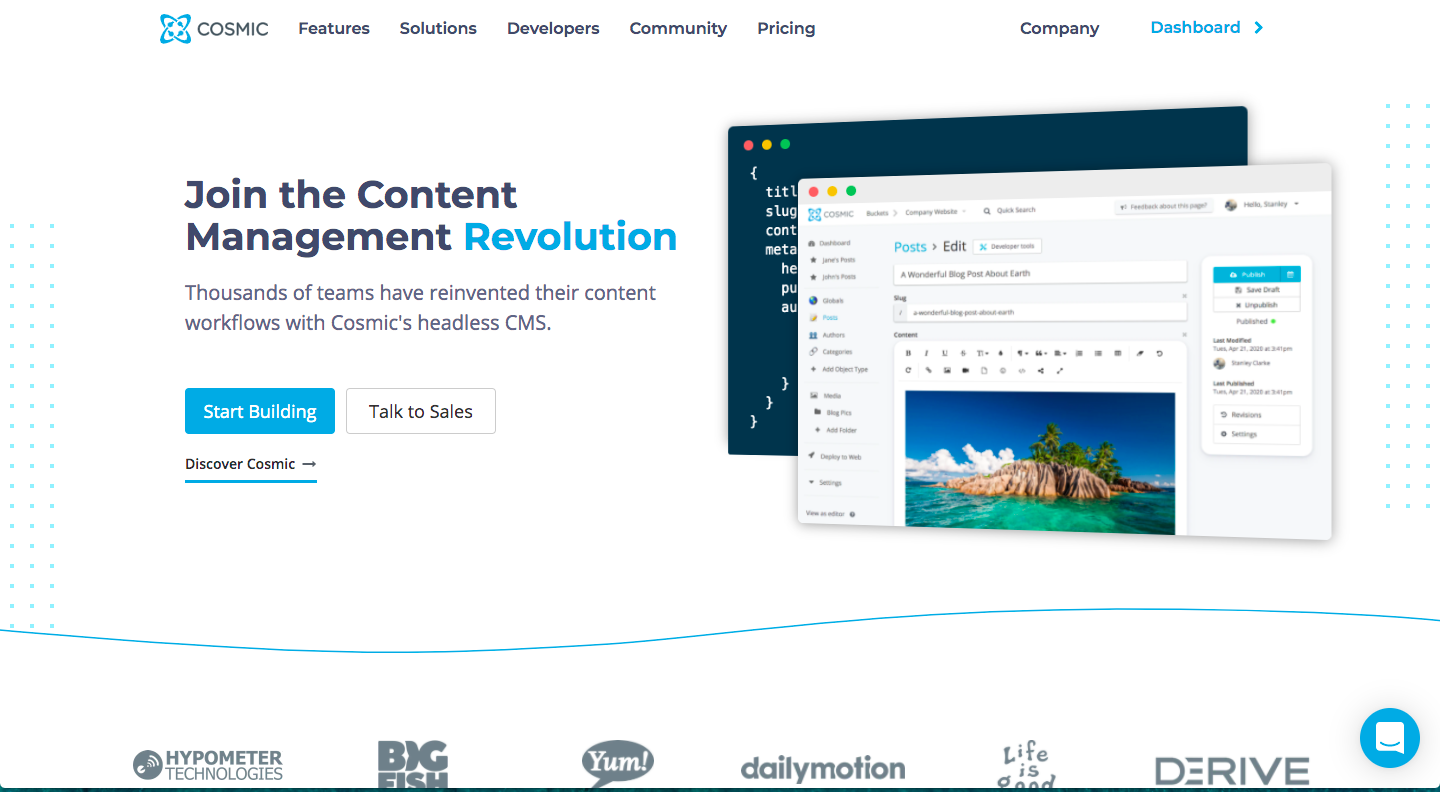Expand the Company Website bucket dropdown
Image resolution: width=1440 pixels, height=792 pixels.
(935, 212)
